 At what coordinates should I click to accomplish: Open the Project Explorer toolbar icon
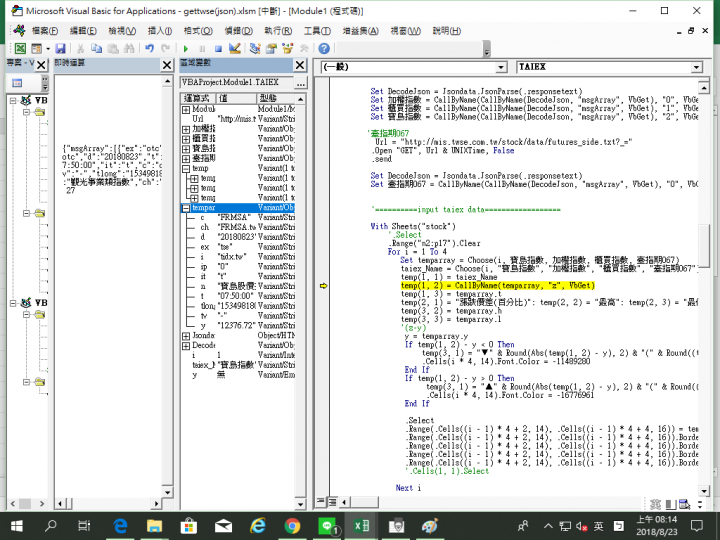click(x=255, y=48)
